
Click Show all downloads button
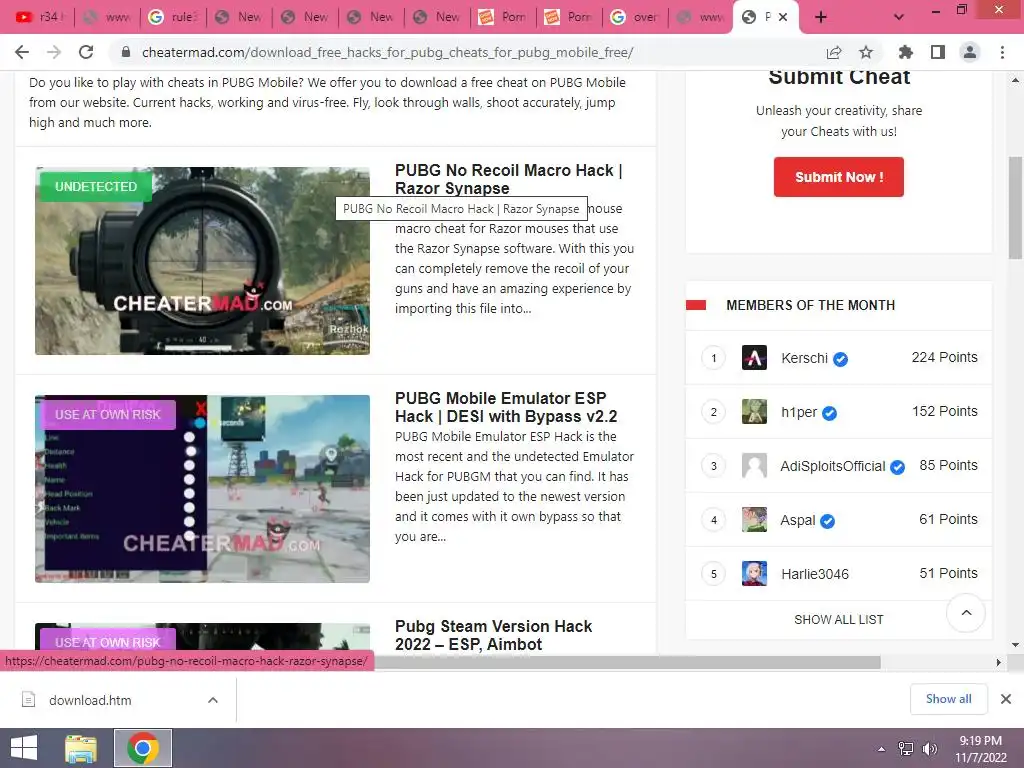pyautogui.click(x=948, y=699)
